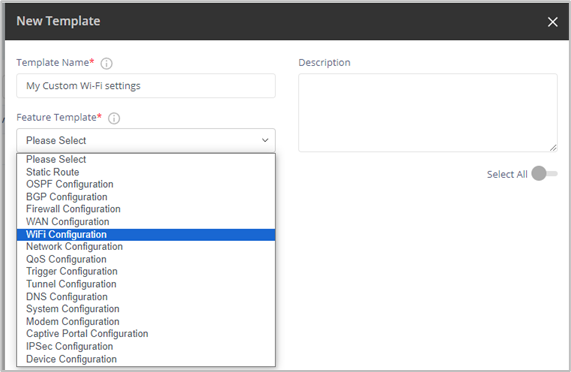This screenshot has height=372, width=571.
Task: Click the Template Name info icon
Action: (x=106, y=63)
